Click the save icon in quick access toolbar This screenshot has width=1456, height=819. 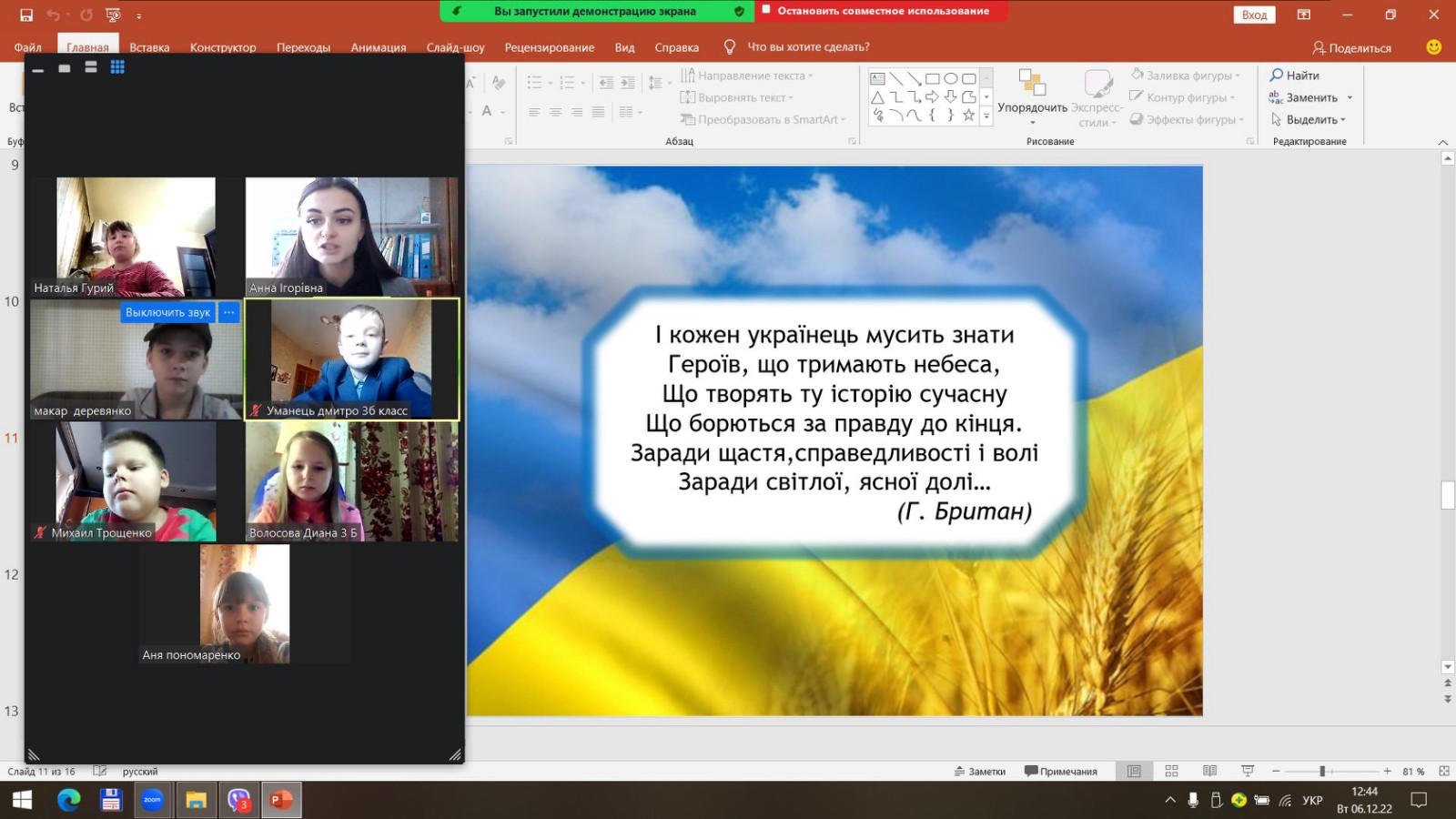coord(26,15)
